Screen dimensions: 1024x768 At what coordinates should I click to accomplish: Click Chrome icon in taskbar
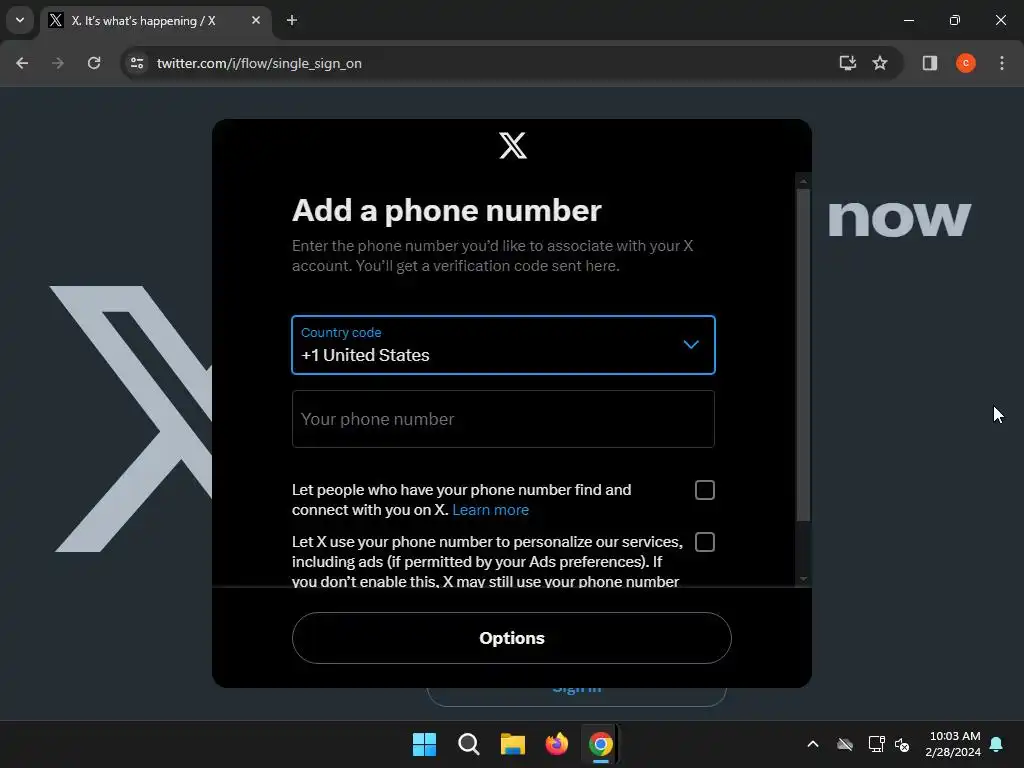click(600, 744)
